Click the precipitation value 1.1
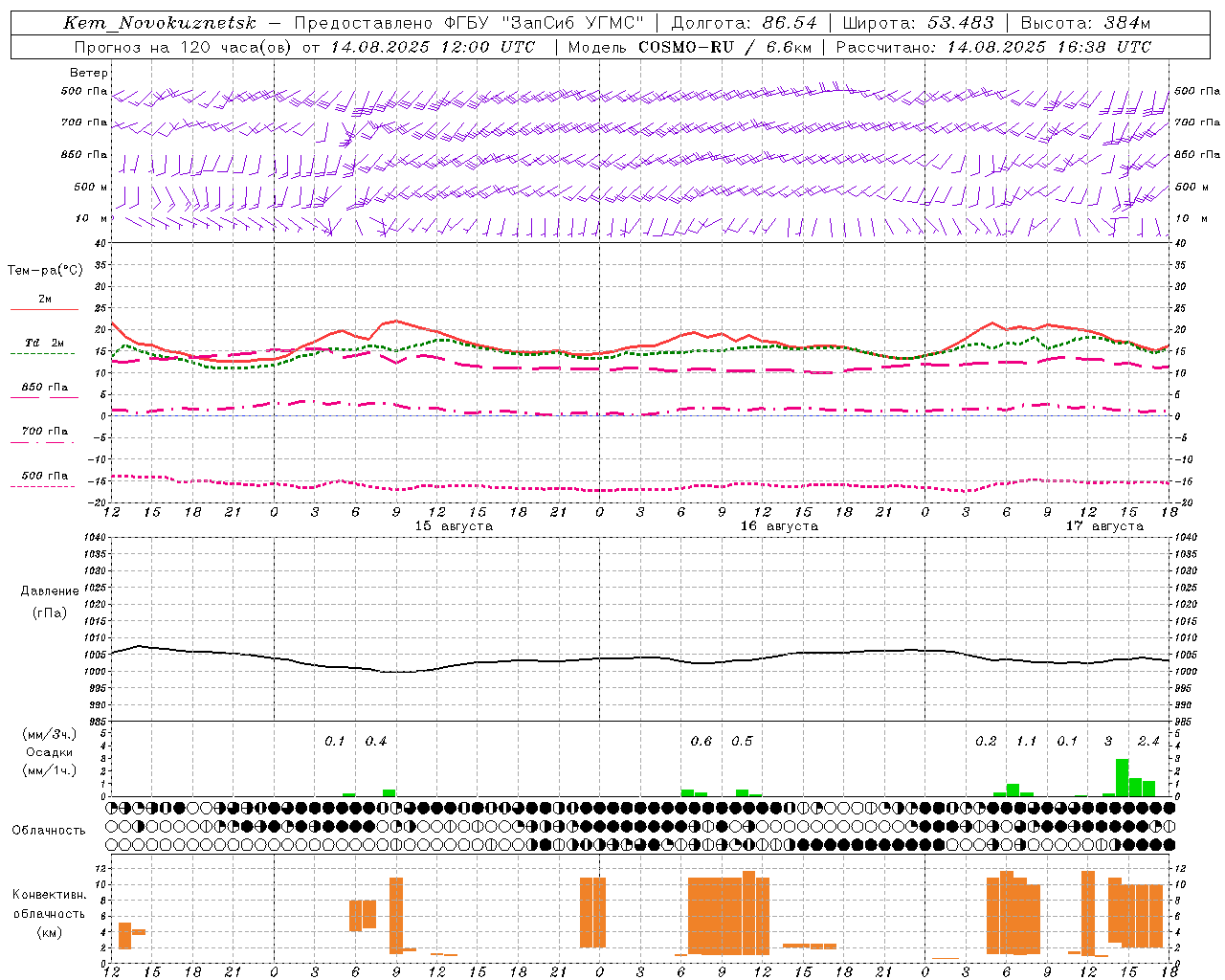This screenshot has width=1225, height=980. 1026,741
